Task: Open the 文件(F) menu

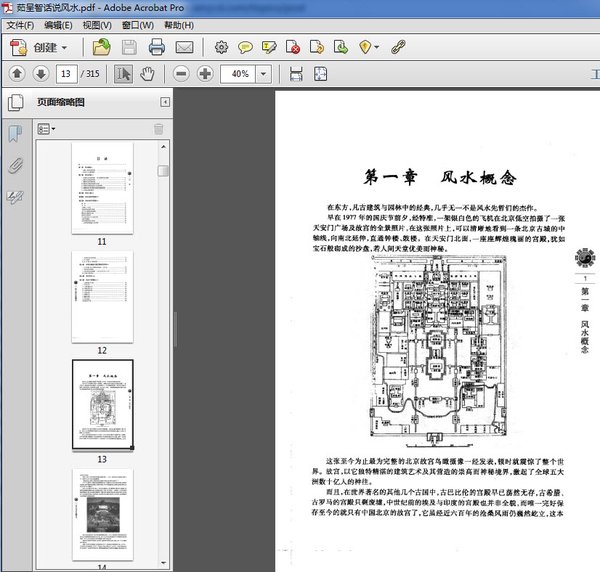Action: pos(20,25)
